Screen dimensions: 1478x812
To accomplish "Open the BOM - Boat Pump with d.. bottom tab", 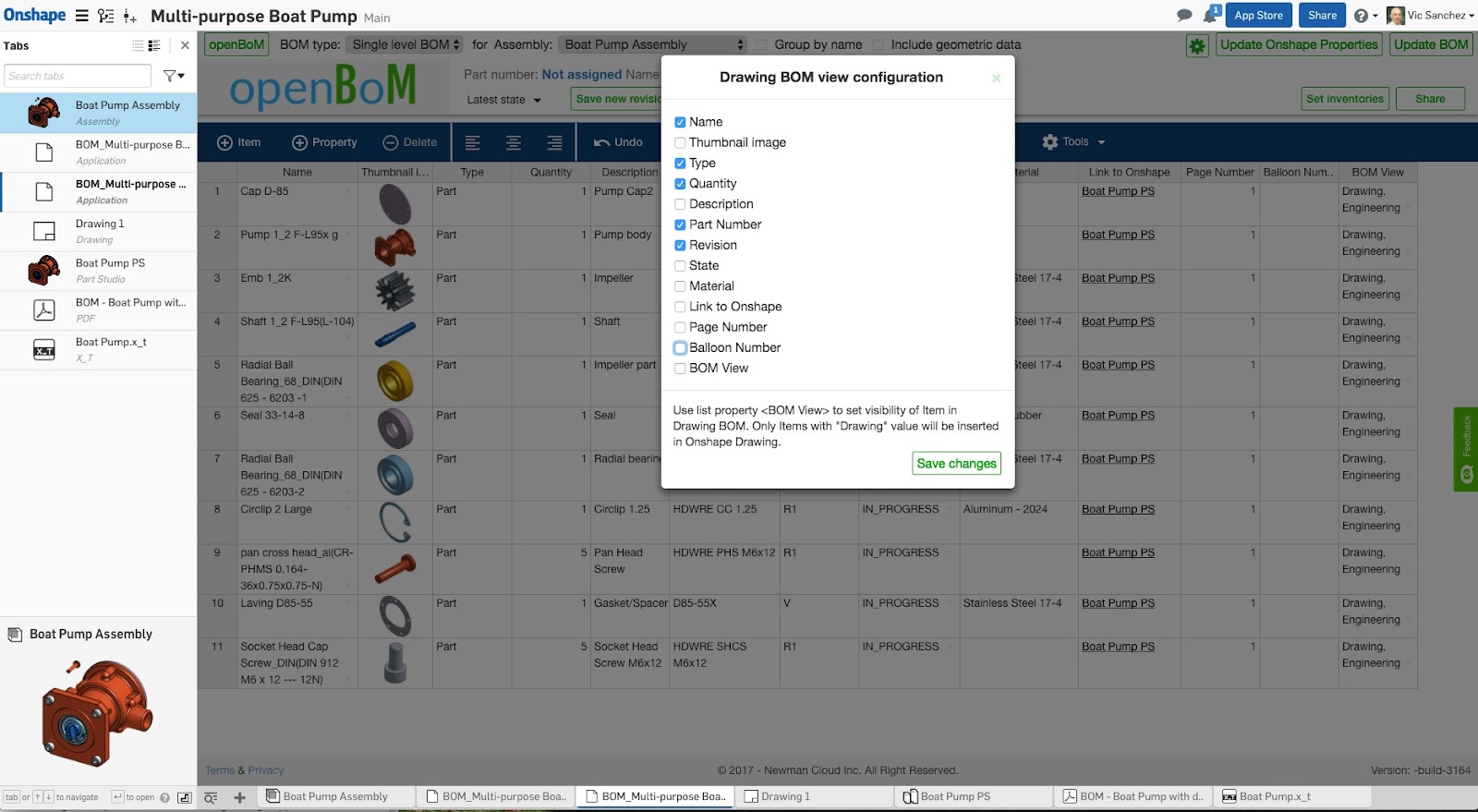I will tap(1133, 797).
